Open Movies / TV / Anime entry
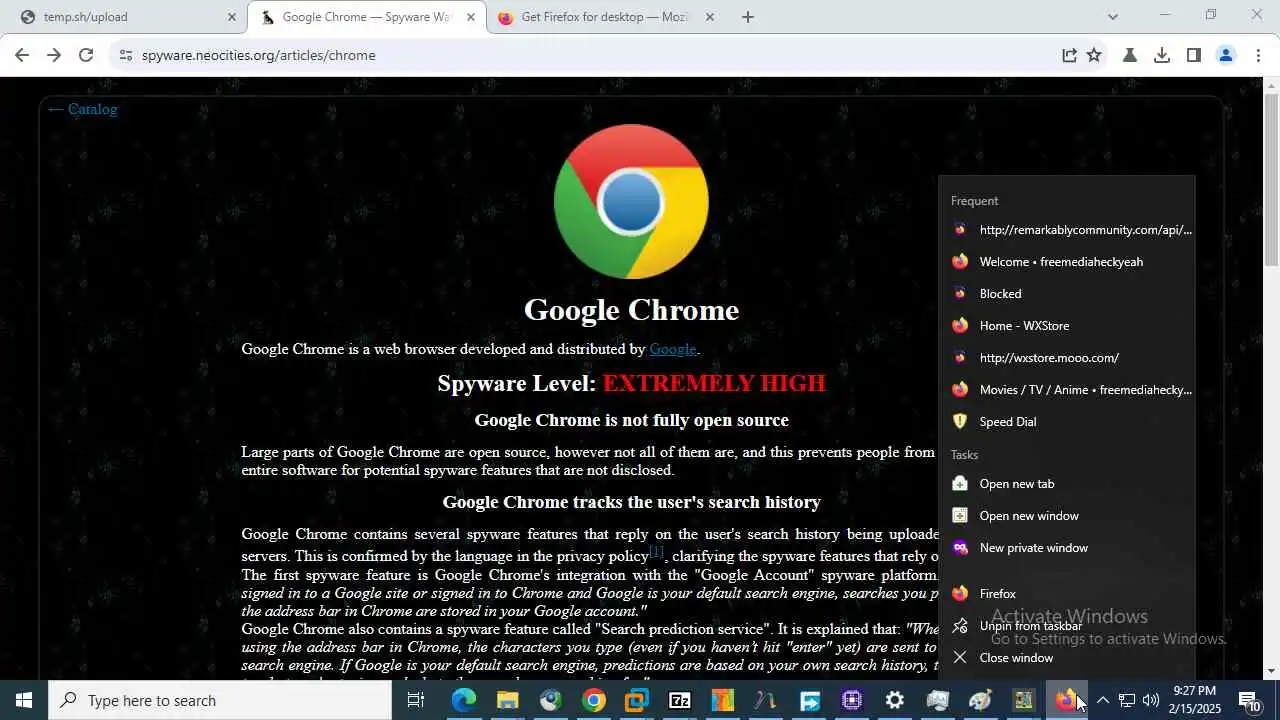 coord(1067,390)
